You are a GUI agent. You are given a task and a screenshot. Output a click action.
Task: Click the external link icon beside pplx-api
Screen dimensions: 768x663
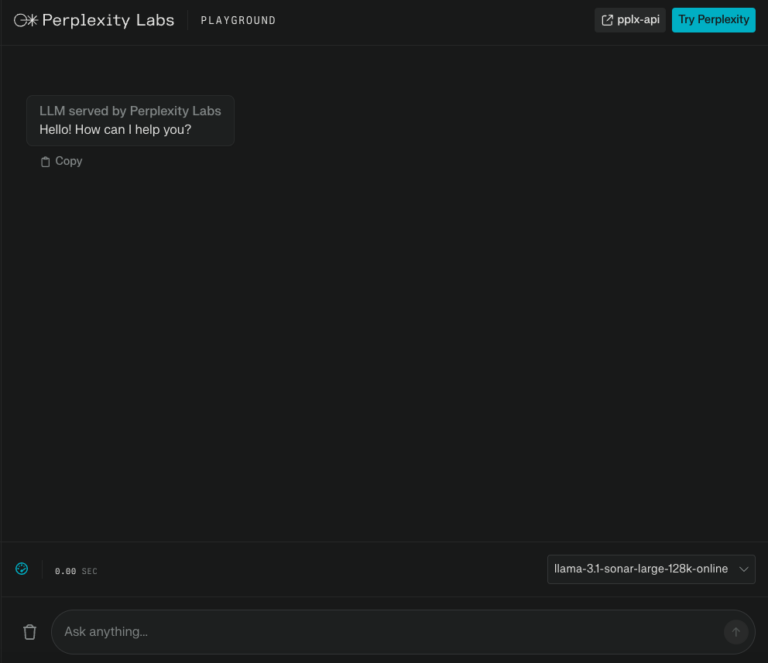point(607,20)
